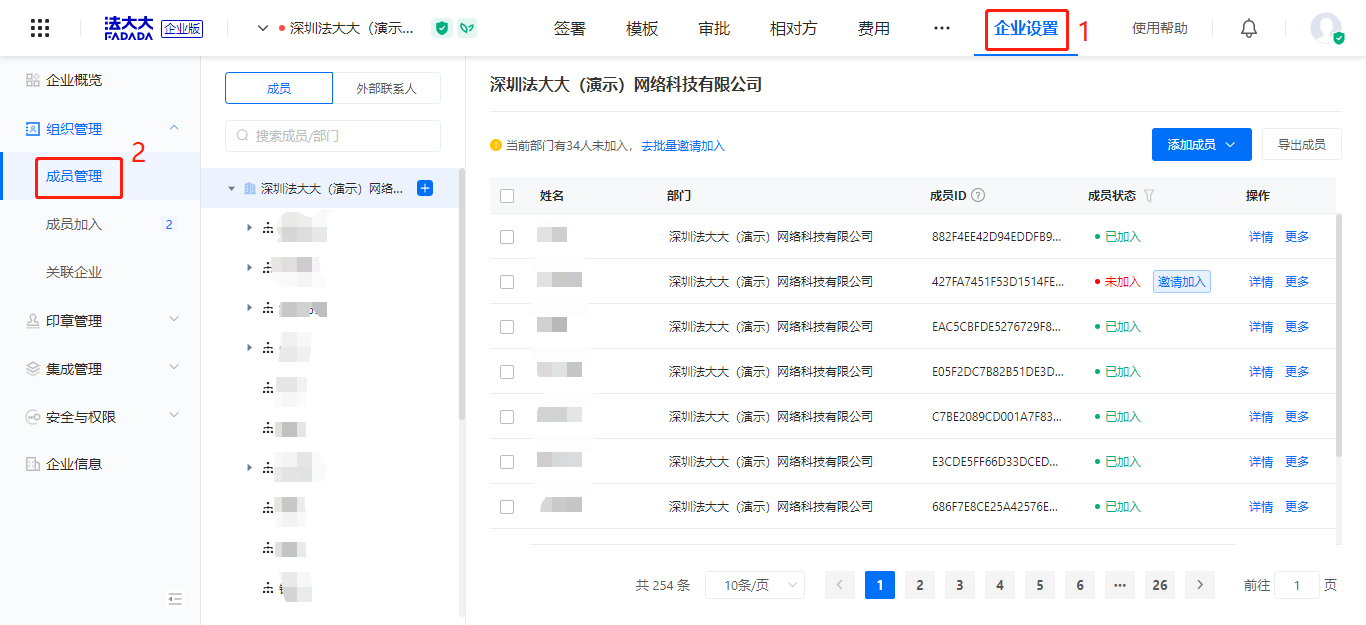
Task: Check the row with ID E05F2DC7B82B51DE3D
Action: pyautogui.click(x=507, y=372)
